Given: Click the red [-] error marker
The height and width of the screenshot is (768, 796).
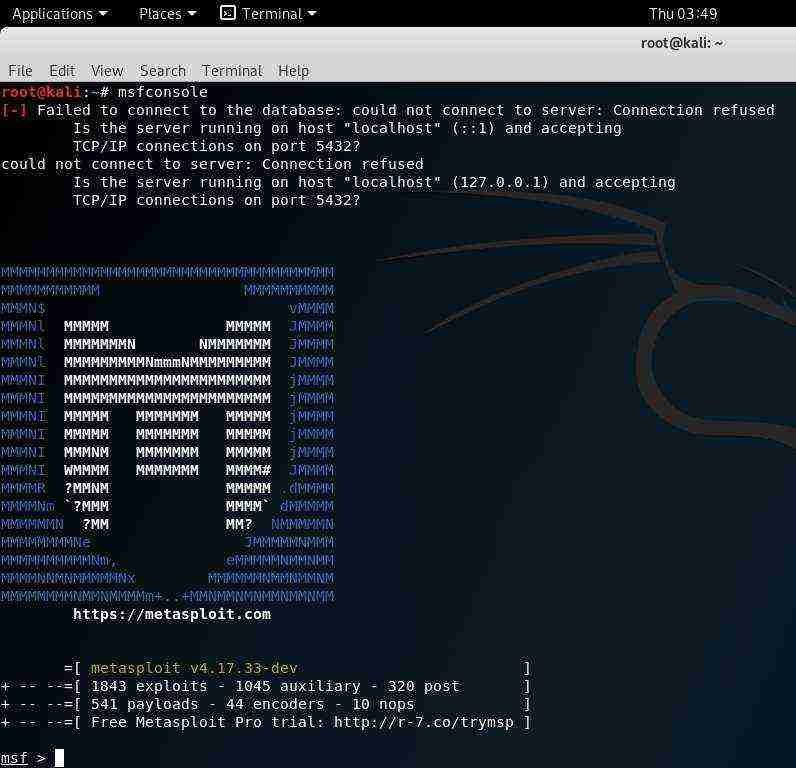Looking at the screenshot, I should [14, 110].
